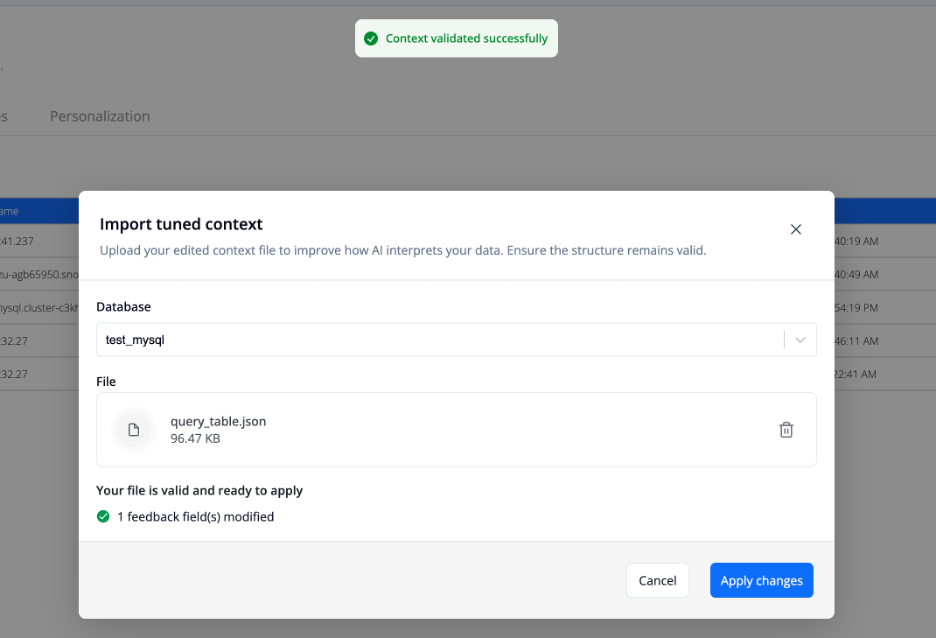Click the green check icon in validation toast
Screen dimensions: 936x638
click(371, 38)
